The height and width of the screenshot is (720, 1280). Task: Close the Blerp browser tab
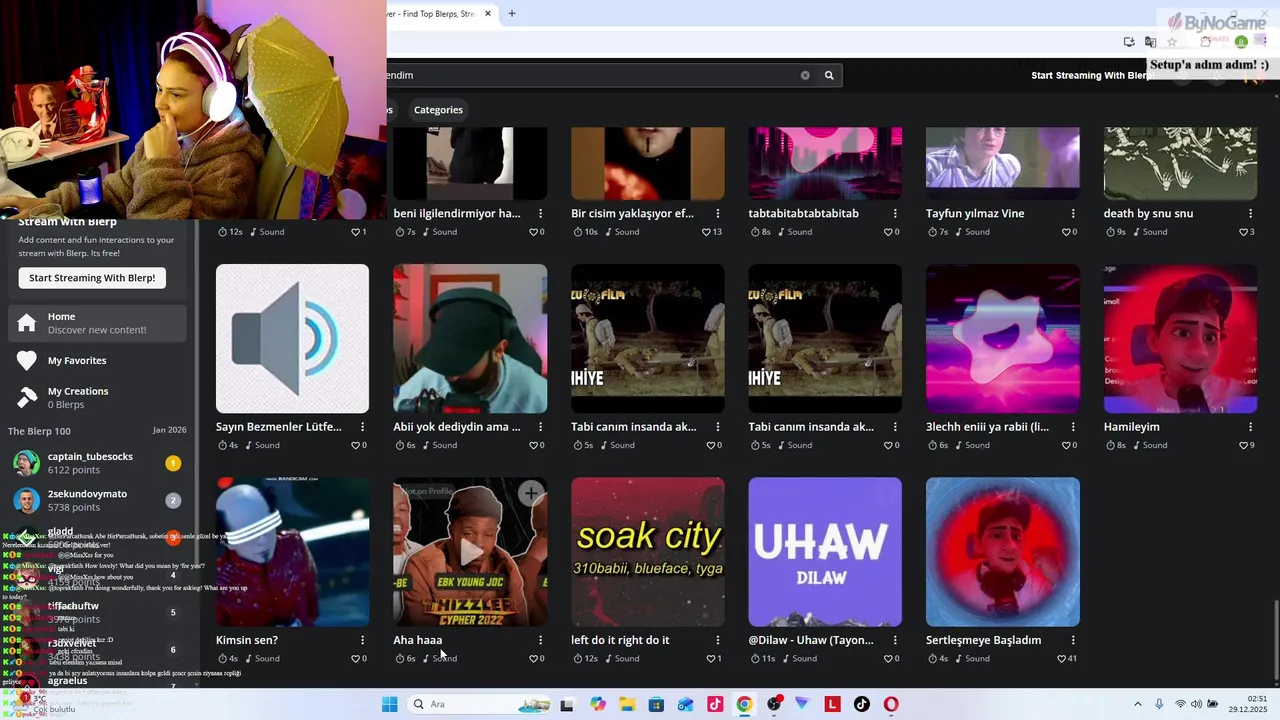pyautogui.click(x=488, y=14)
